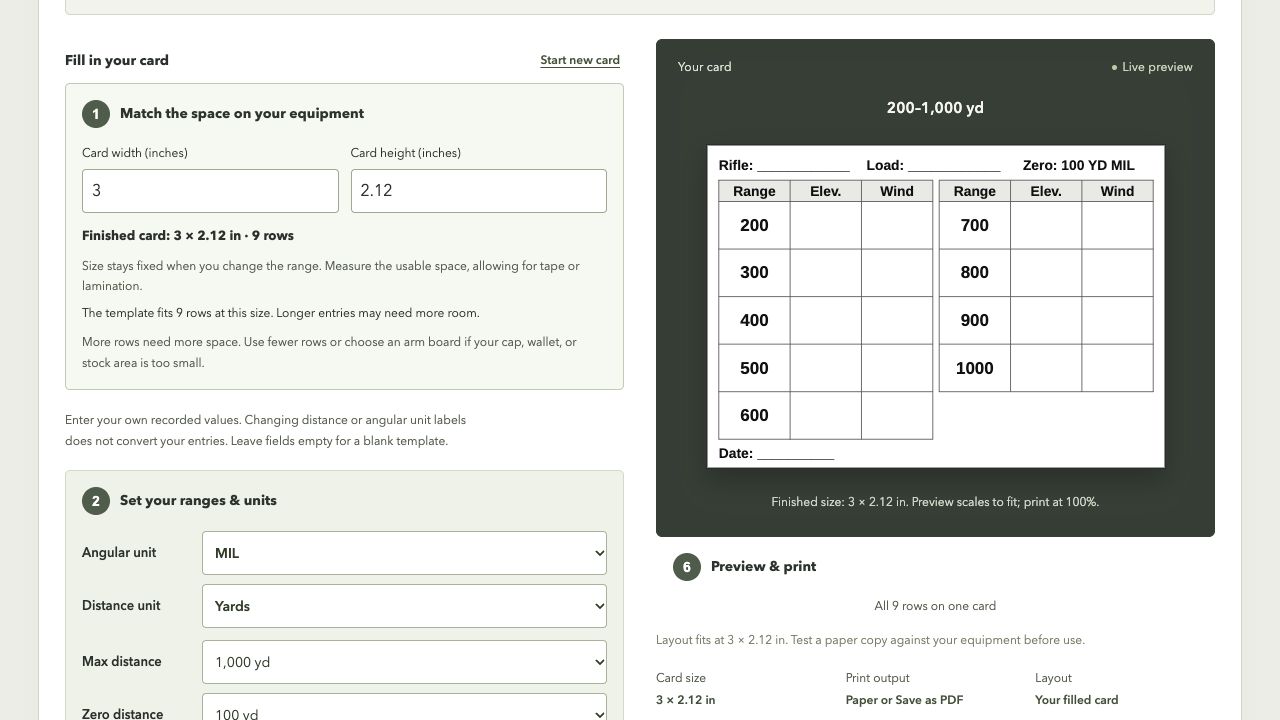Click Zero: 100 YD MIL text
This screenshot has height=720, width=1280.
(1078, 165)
